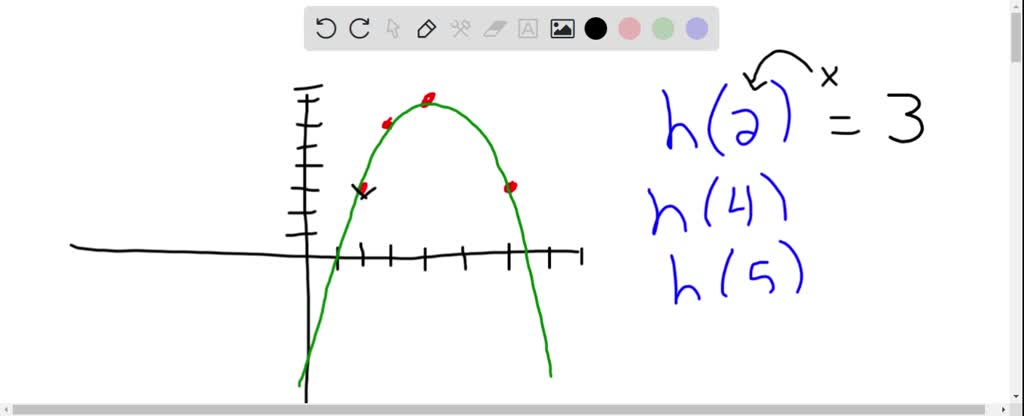Select the pointer selection tool
1024x416 pixels.
coord(393,29)
